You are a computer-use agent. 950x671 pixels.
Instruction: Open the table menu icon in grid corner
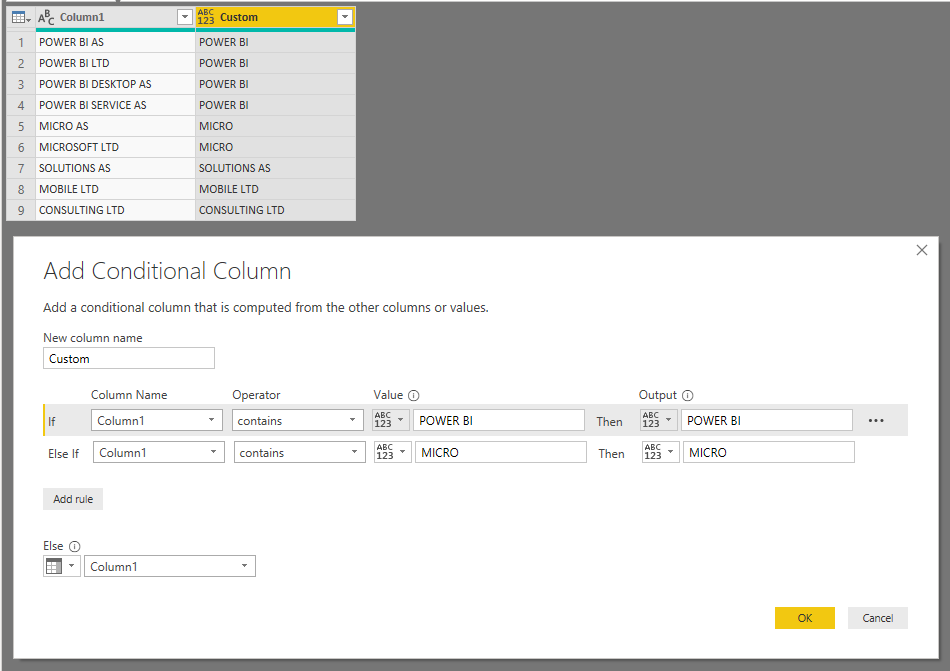click(21, 18)
